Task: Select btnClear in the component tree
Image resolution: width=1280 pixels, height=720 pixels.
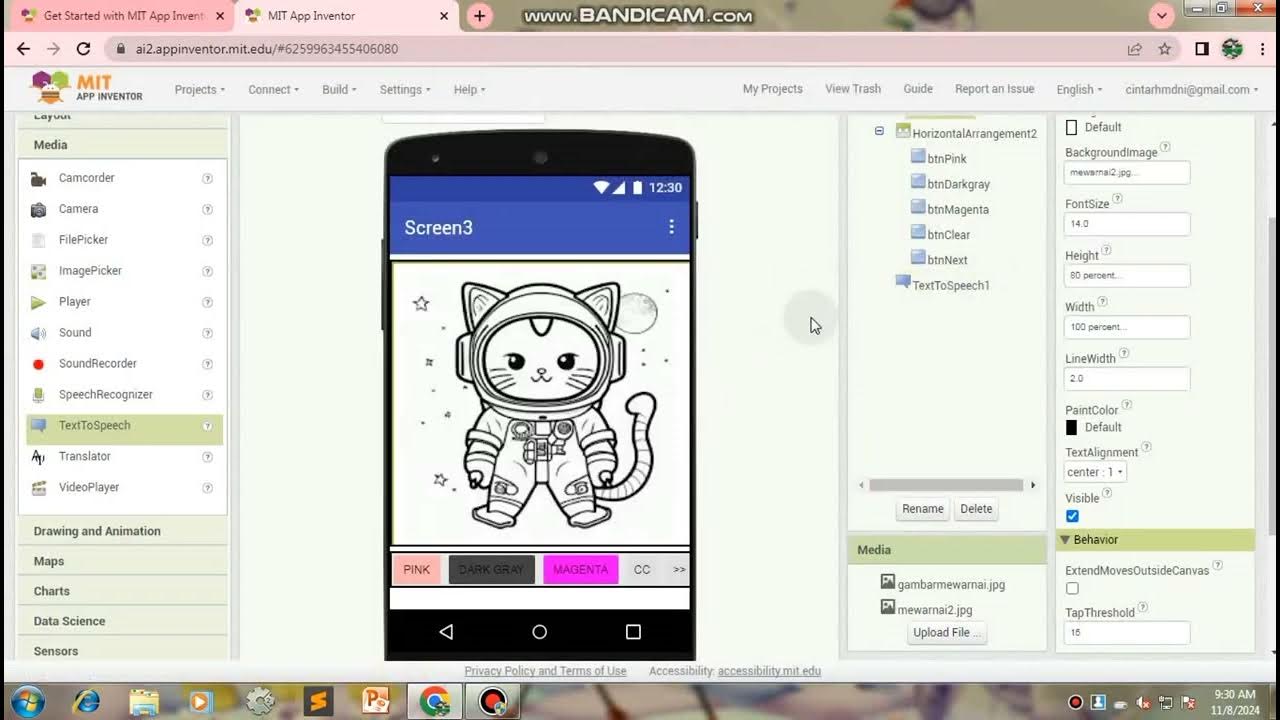Action: coord(948,235)
